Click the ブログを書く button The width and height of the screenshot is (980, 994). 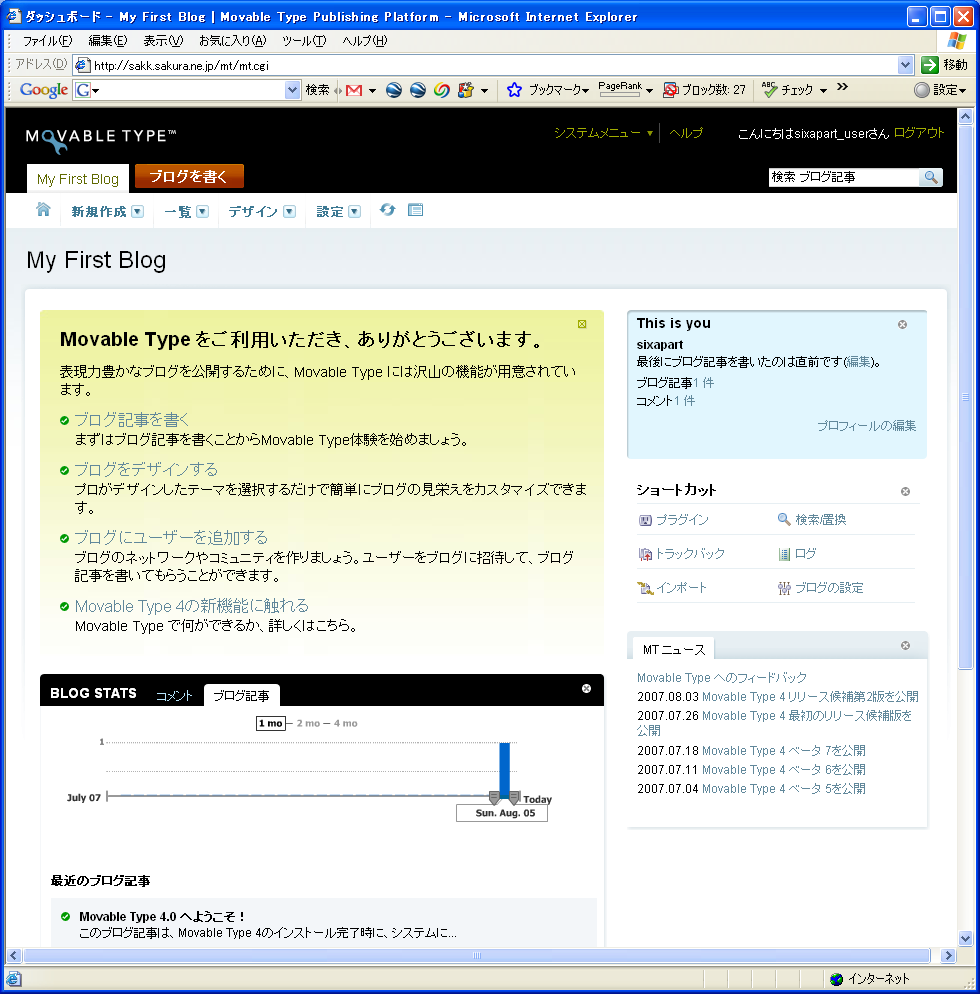[189, 176]
